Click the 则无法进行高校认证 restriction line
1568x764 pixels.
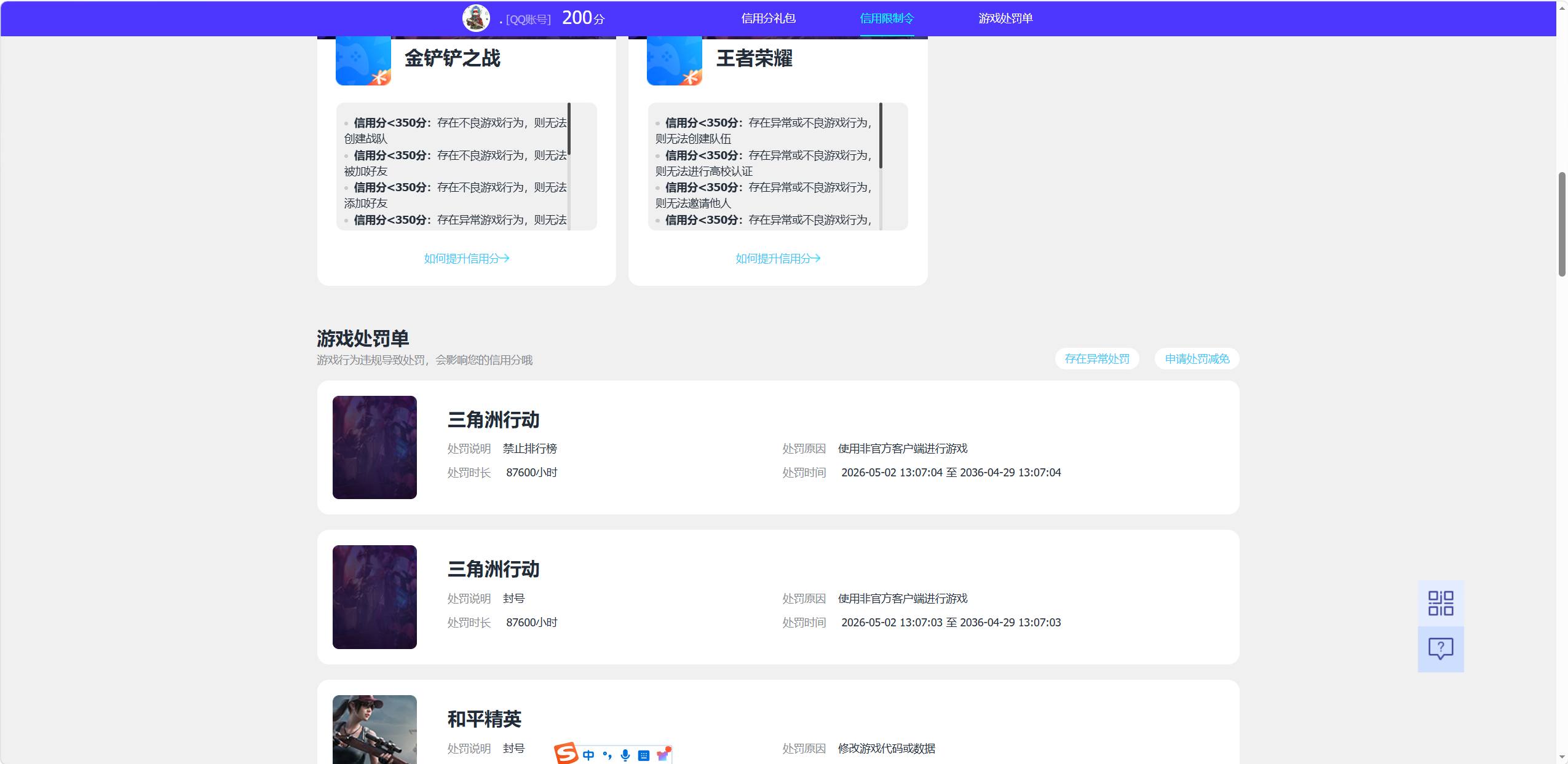(x=703, y=171)
